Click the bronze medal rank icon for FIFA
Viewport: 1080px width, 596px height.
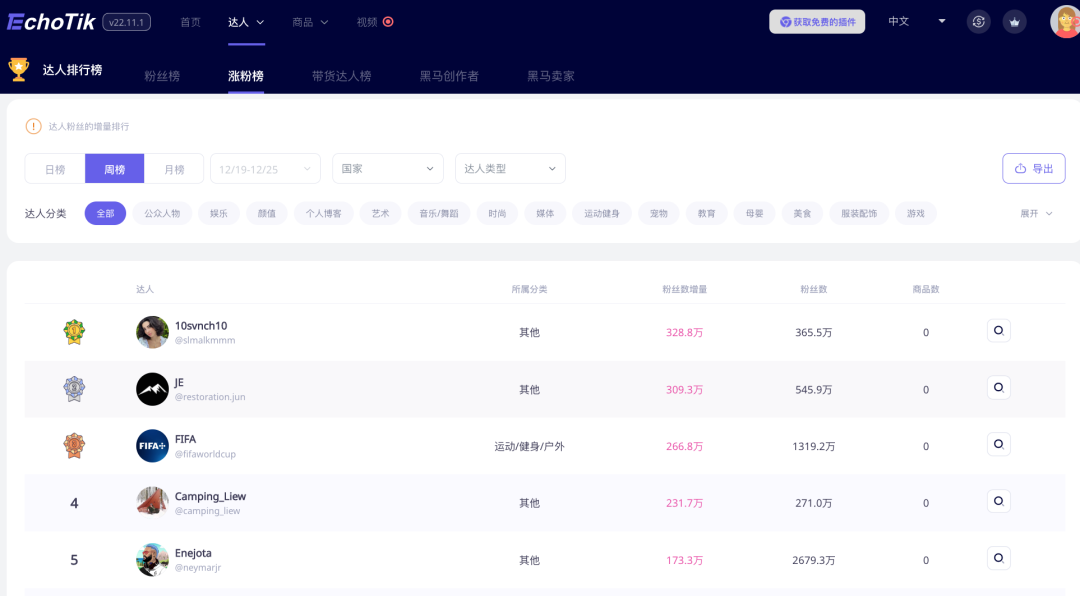coord(74,446)
